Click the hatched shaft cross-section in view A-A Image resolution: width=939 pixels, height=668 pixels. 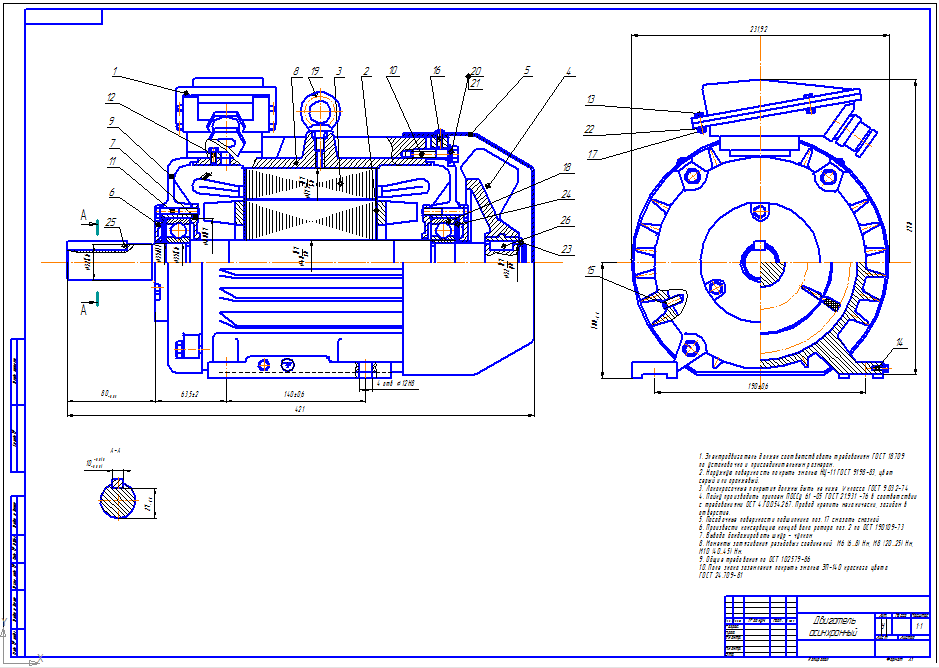(119, 498)
